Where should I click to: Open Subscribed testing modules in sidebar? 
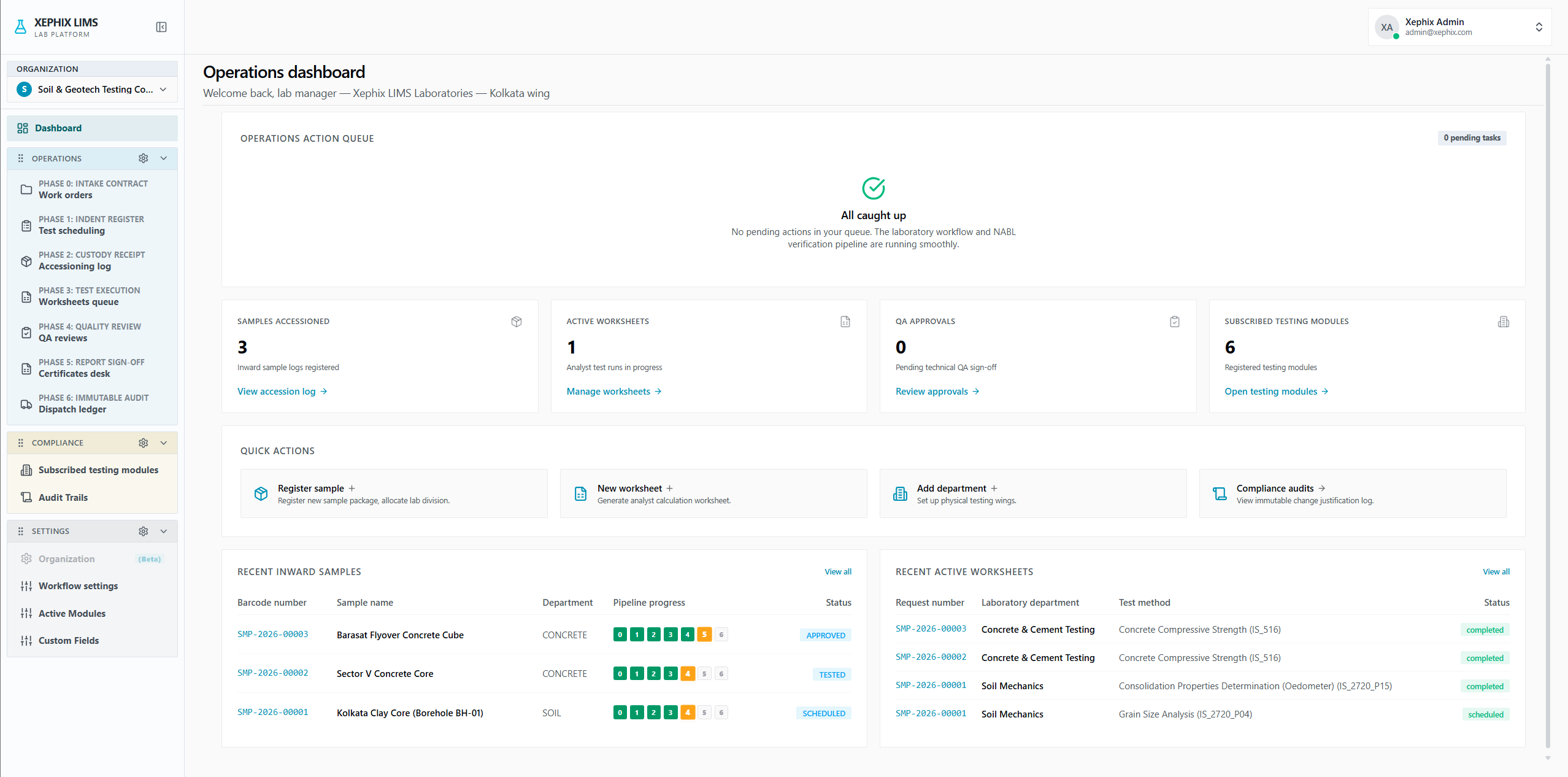[92, 470]
